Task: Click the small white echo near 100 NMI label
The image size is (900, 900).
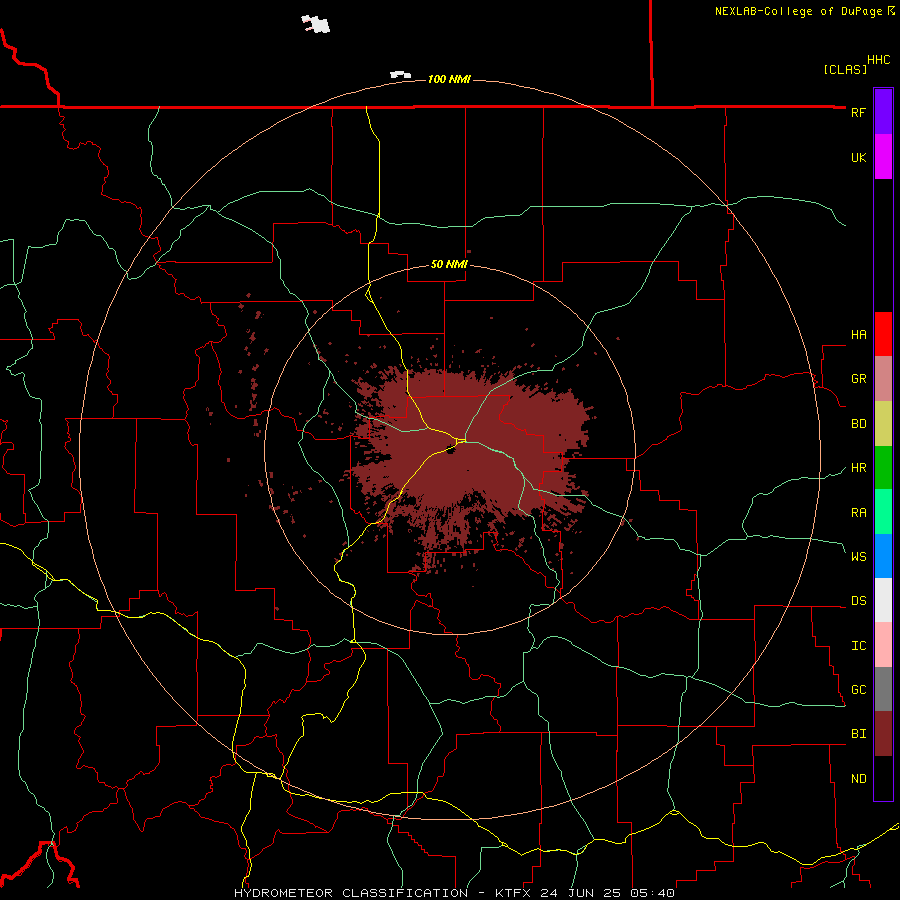Action: pyautogui.click(x=400, y=75)
